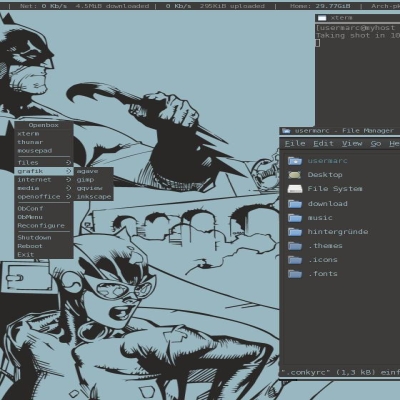
Task: Open ObMenu from the Openbox menu
Action: click(x=43, y=217)
